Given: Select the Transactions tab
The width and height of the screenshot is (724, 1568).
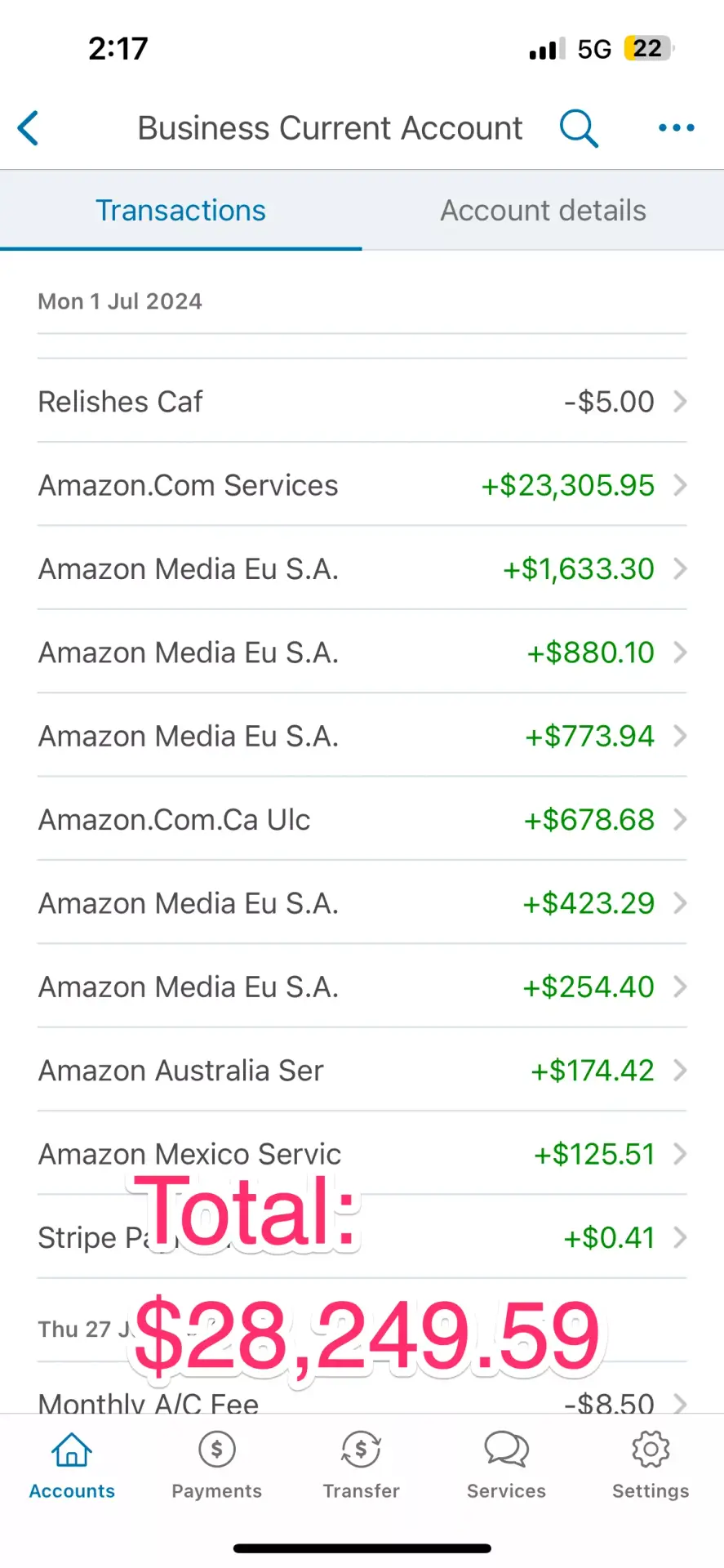Looking at the screenshot, I should pos(180,211).
